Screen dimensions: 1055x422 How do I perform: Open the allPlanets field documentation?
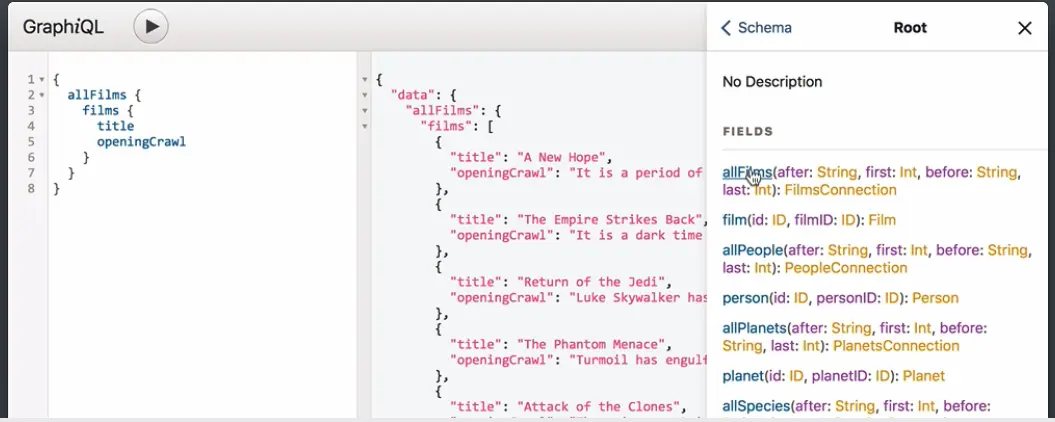(x=754, y=328)
